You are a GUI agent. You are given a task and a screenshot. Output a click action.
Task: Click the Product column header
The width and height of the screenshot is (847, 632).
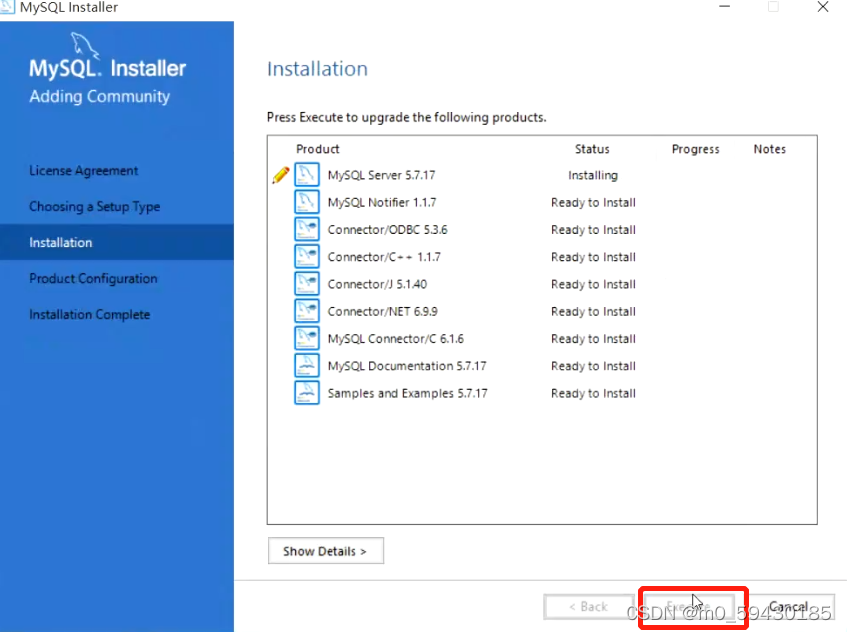318,149
